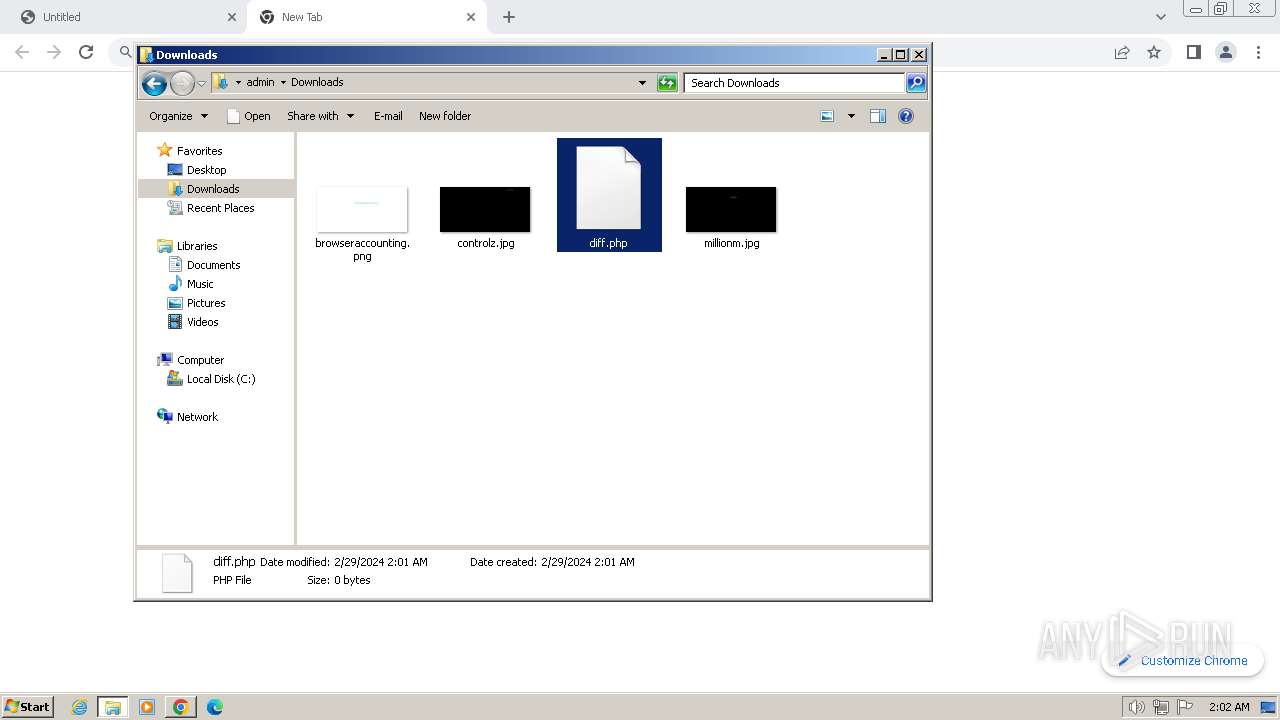This screenshot has width=1280, height=720.
Task: Click the Downloads breadcrumb arrow after admin
Action: [x=283, y=82]
